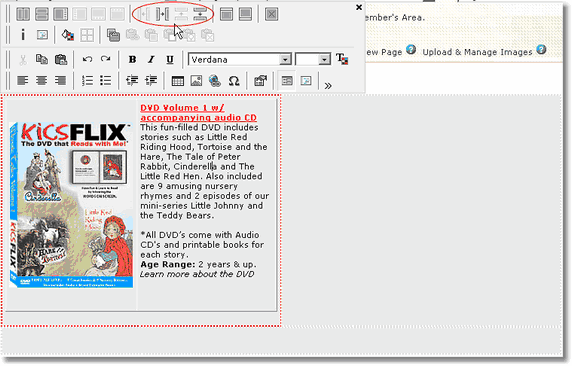
Task: Click the increase indent icon
Action: point(151,80)
